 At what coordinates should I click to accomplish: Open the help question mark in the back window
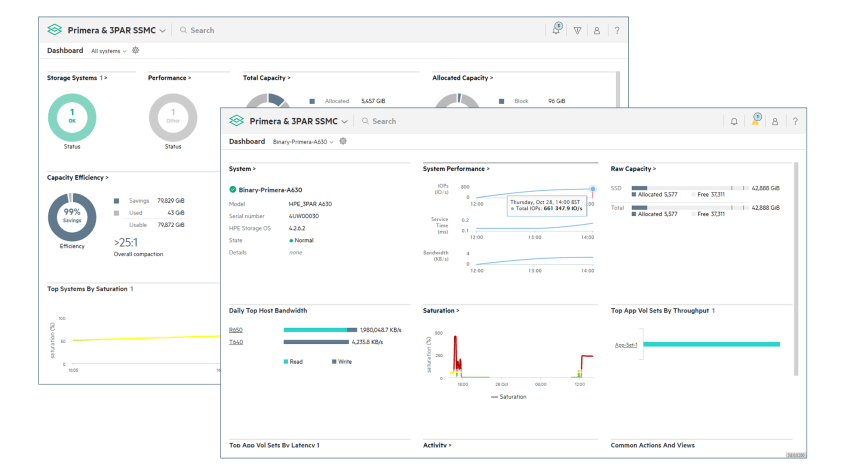pos(617,31)
